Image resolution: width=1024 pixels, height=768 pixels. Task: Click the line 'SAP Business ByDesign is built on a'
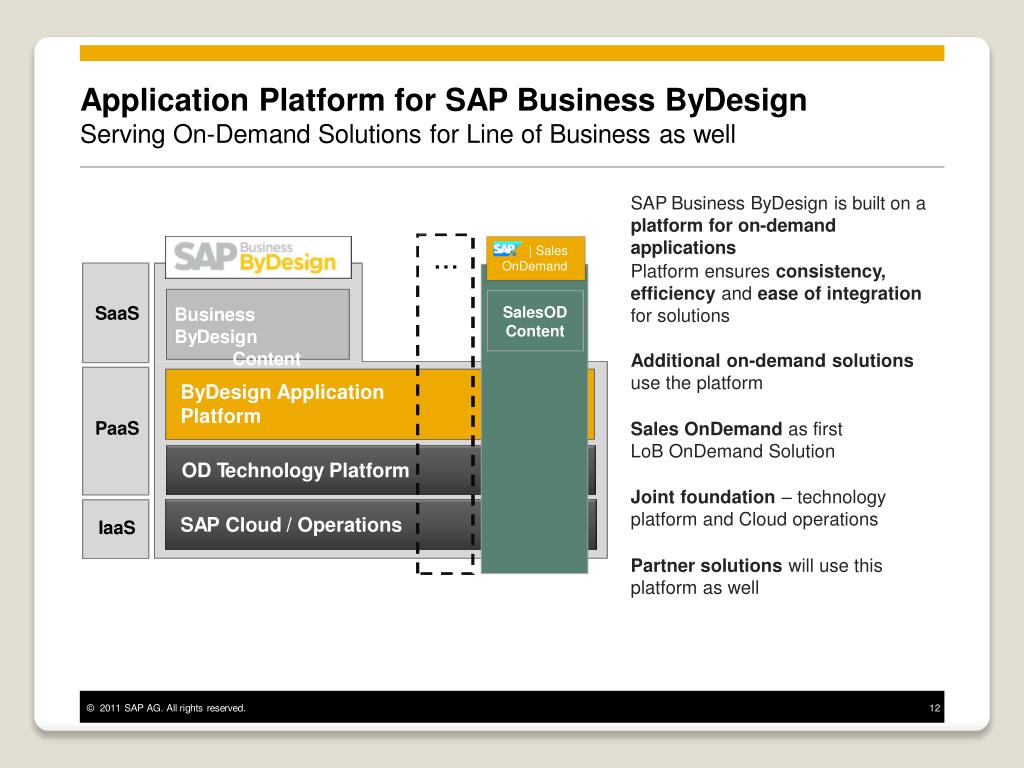(778, 204)
